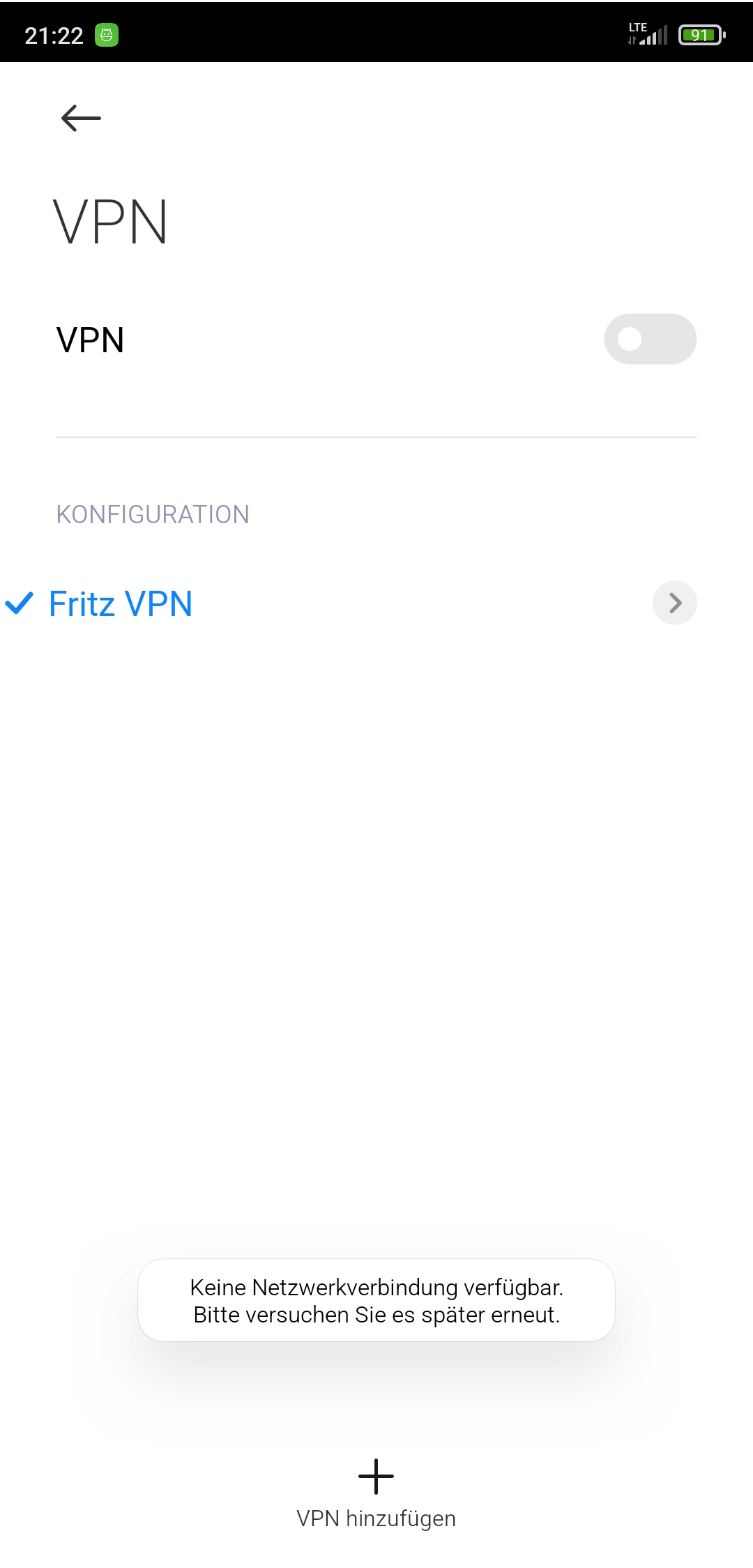753x1568 pixels.
Task: Click the VPN label beside the switch
Action: tap(90, 340)
